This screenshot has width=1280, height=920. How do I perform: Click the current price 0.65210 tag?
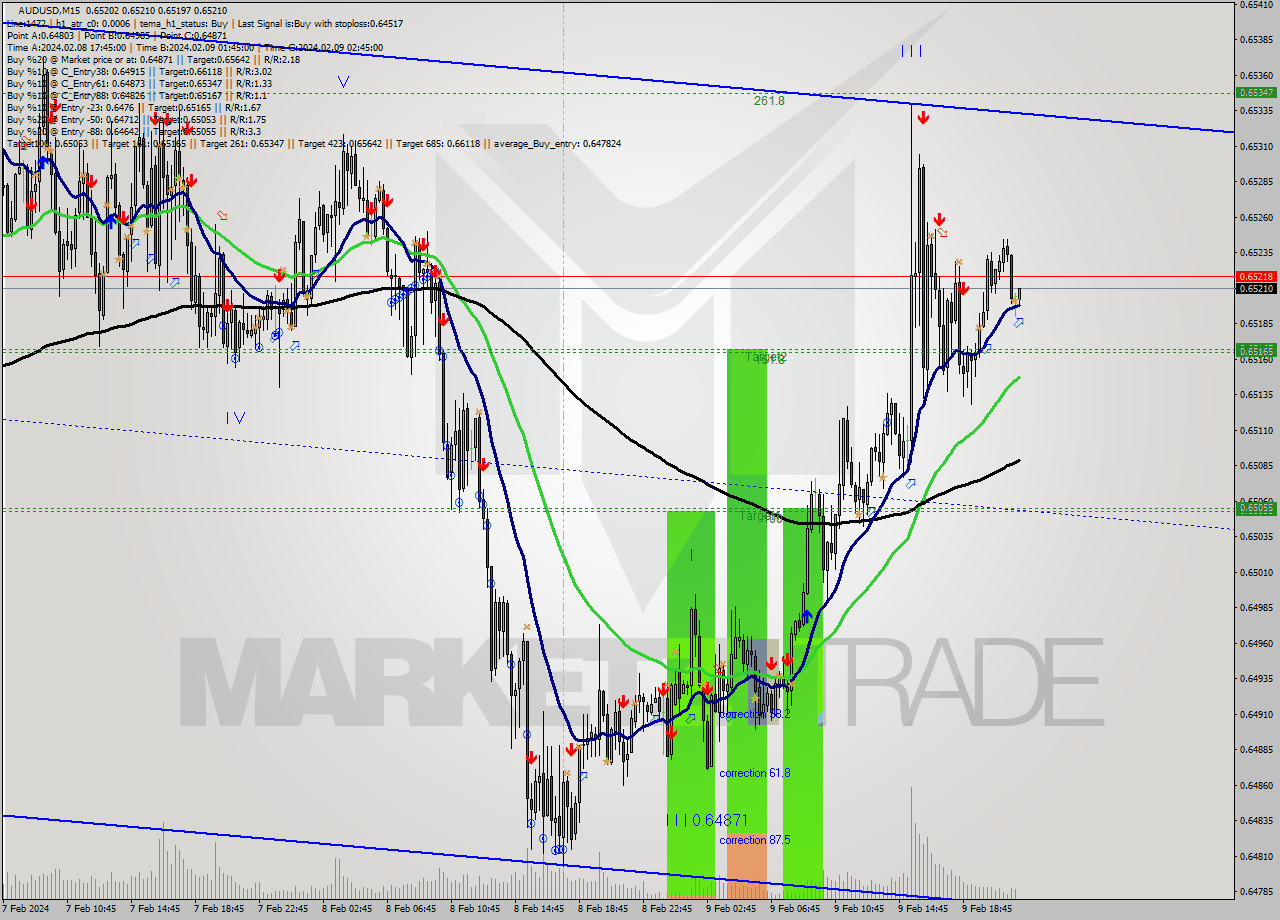point(1256,288)
